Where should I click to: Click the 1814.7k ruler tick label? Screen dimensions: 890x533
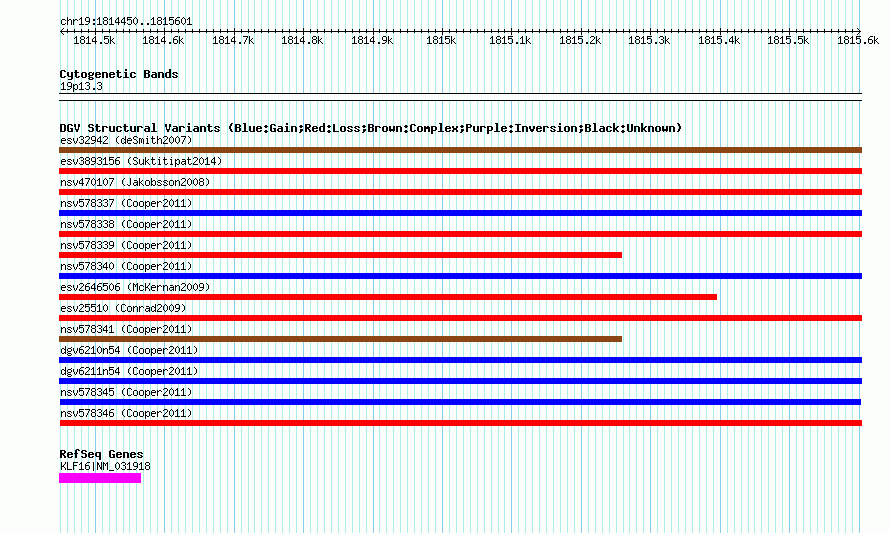pyautogui.click(x=233, y=40)
